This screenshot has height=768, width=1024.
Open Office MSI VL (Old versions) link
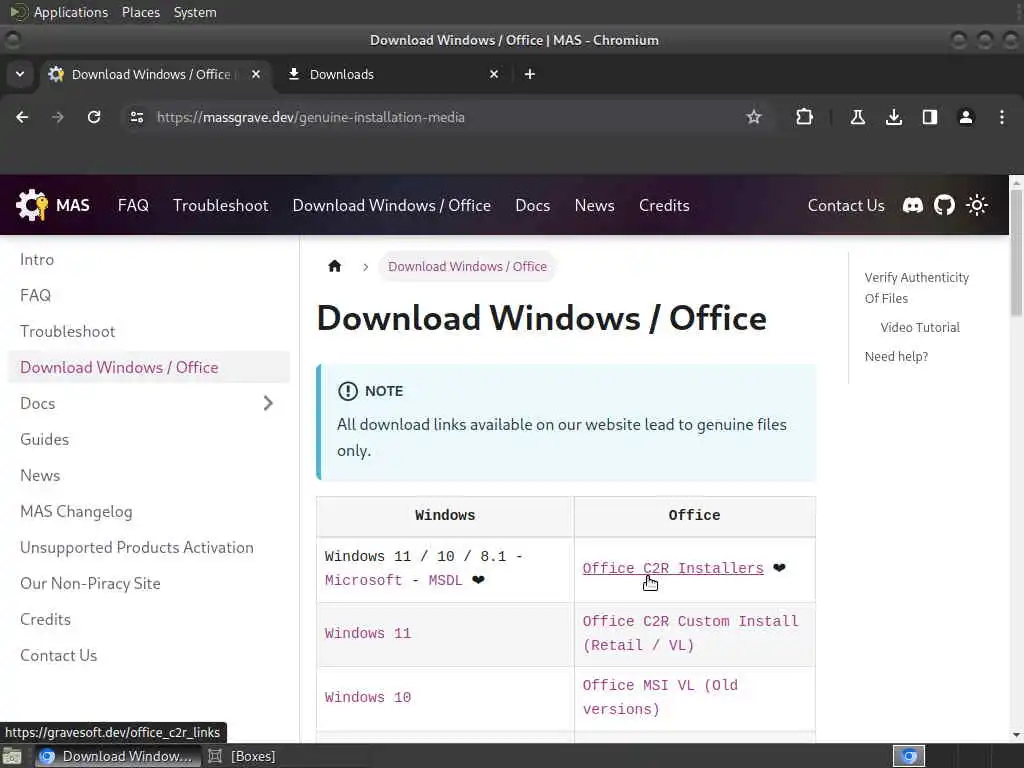coord(660,697)
